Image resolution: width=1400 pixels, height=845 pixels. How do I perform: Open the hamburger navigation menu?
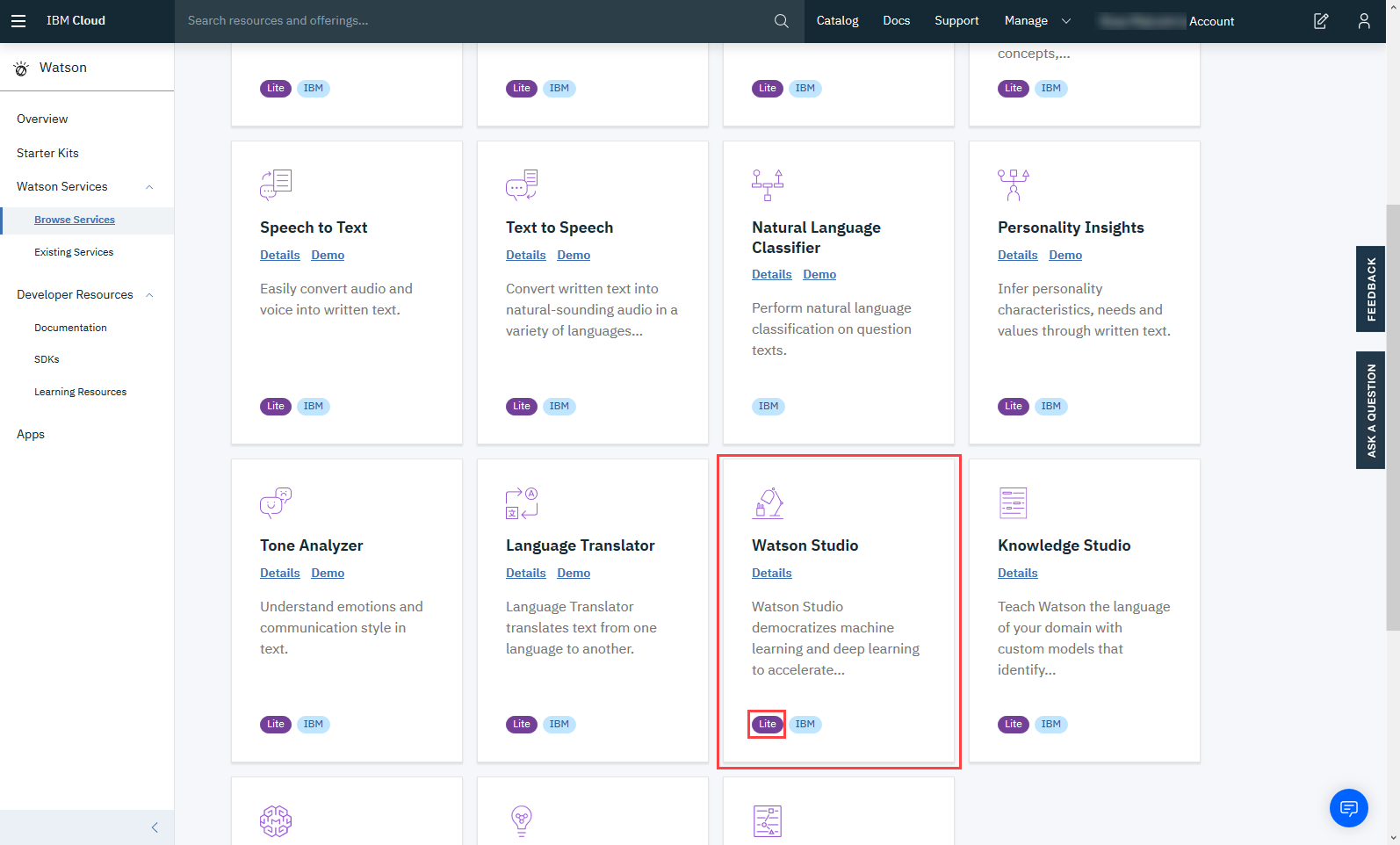pos(18,21)
